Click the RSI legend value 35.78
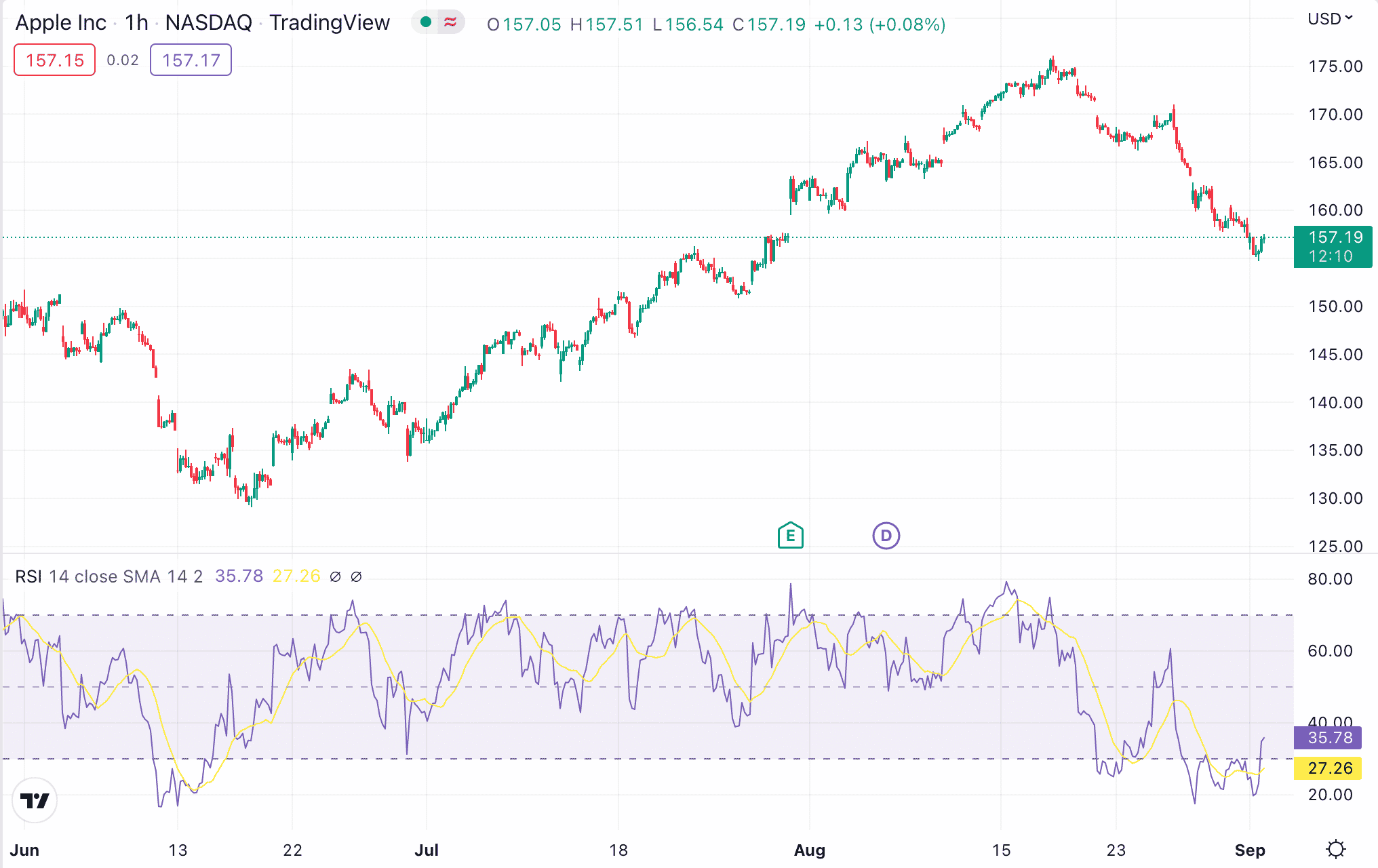Image resolution: width=1378 pixels, height=868 pixels. (239, 576)
